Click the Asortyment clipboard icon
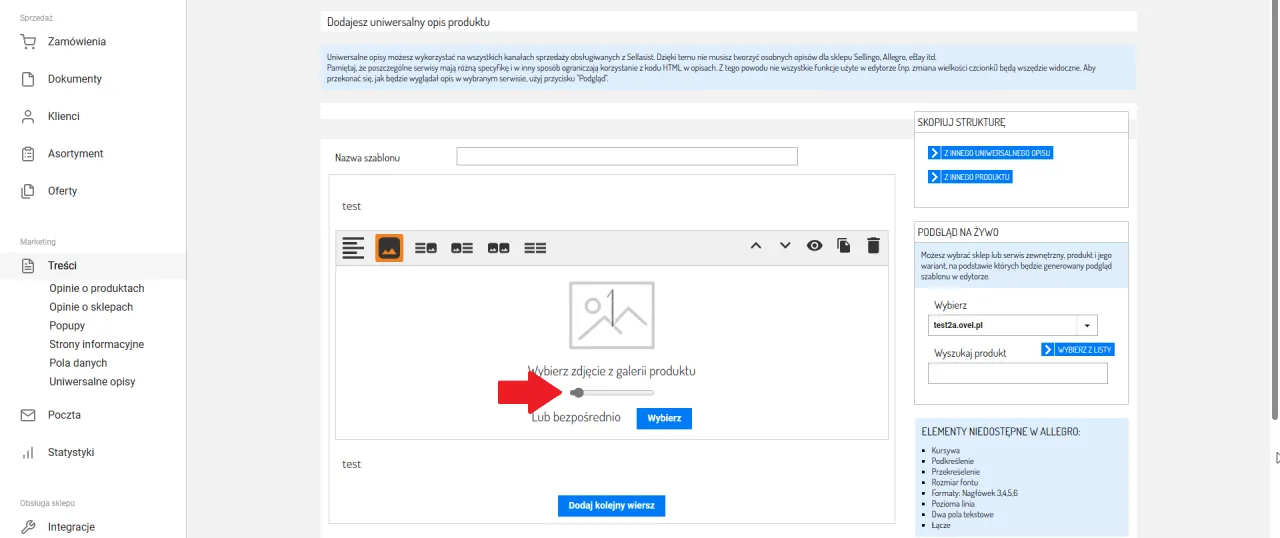The image size is (1280, 538). click(28, 154)
